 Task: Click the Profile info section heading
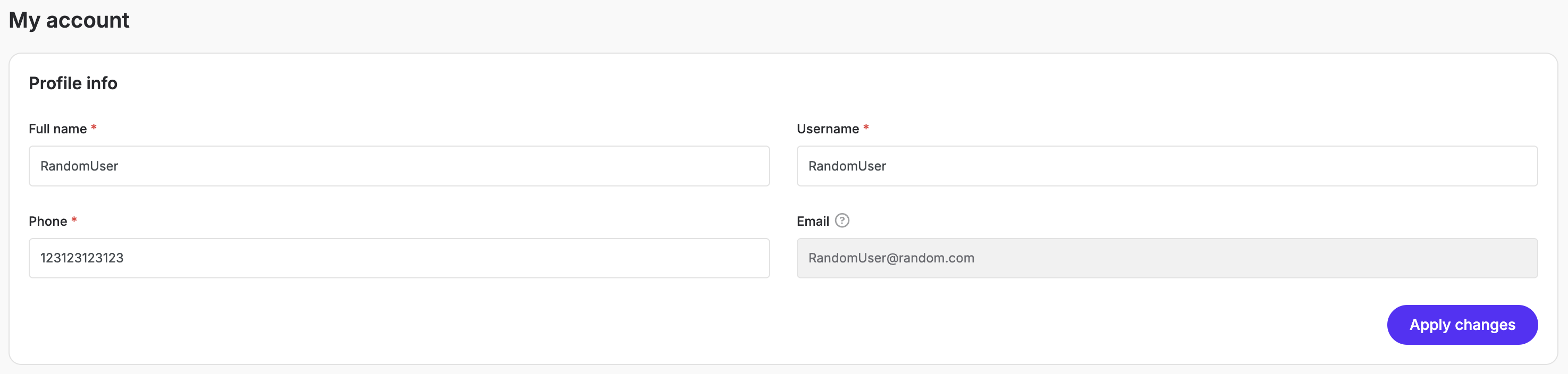pyautogui.click(x=73, y=83)
